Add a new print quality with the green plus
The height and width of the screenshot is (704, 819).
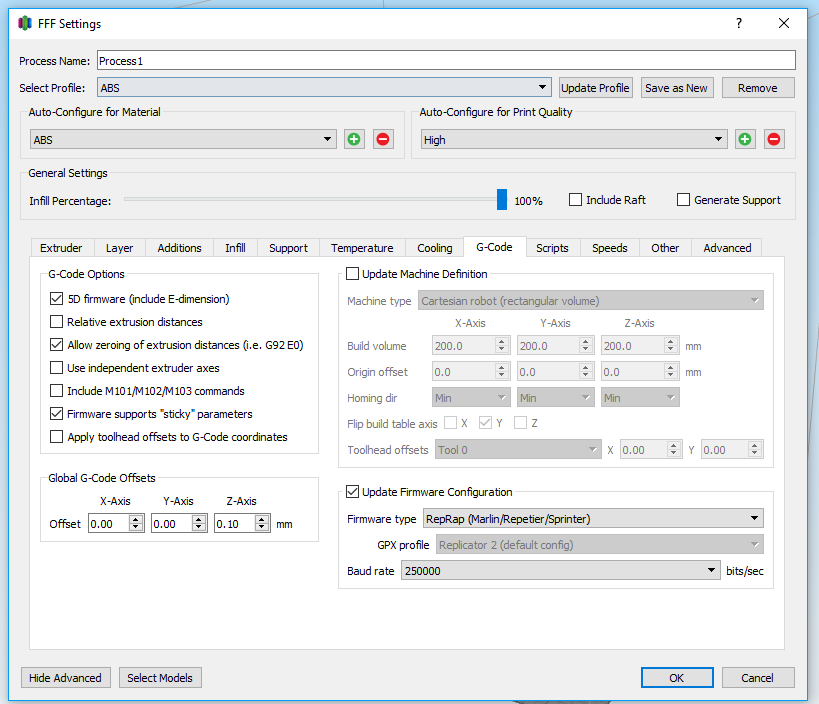point(745,139)
